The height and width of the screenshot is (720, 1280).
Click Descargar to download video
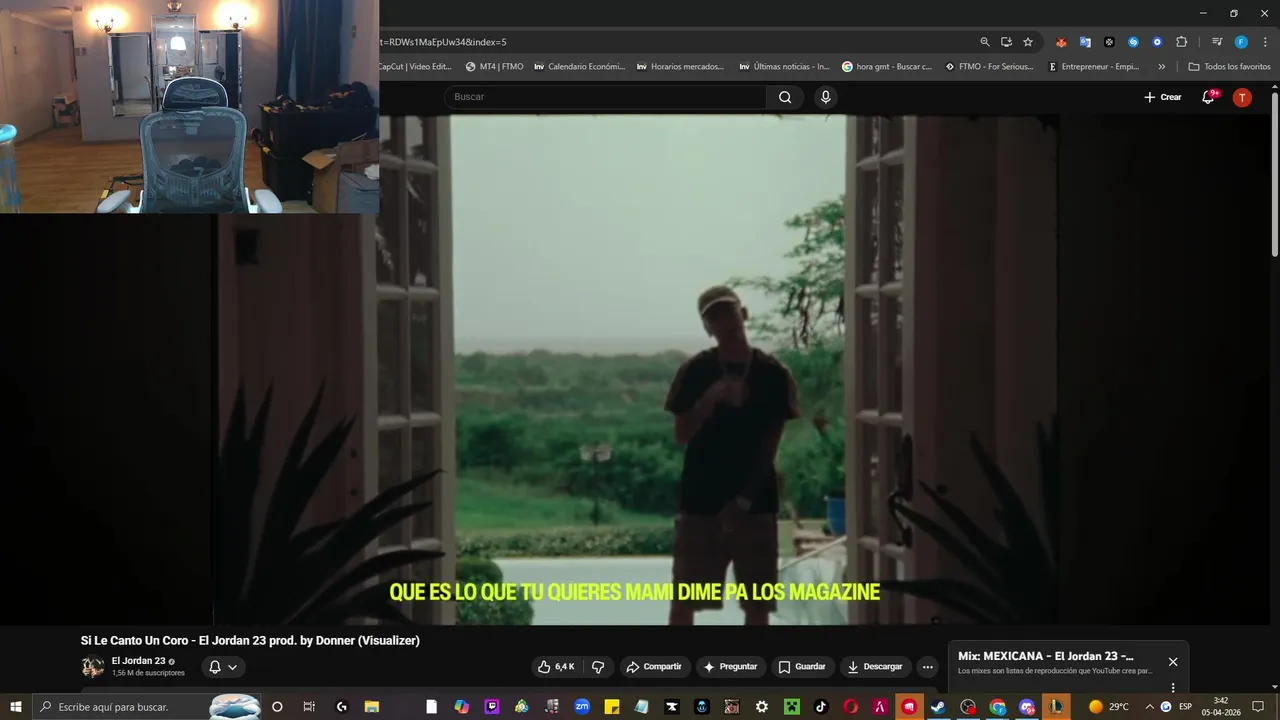[875, 667]
